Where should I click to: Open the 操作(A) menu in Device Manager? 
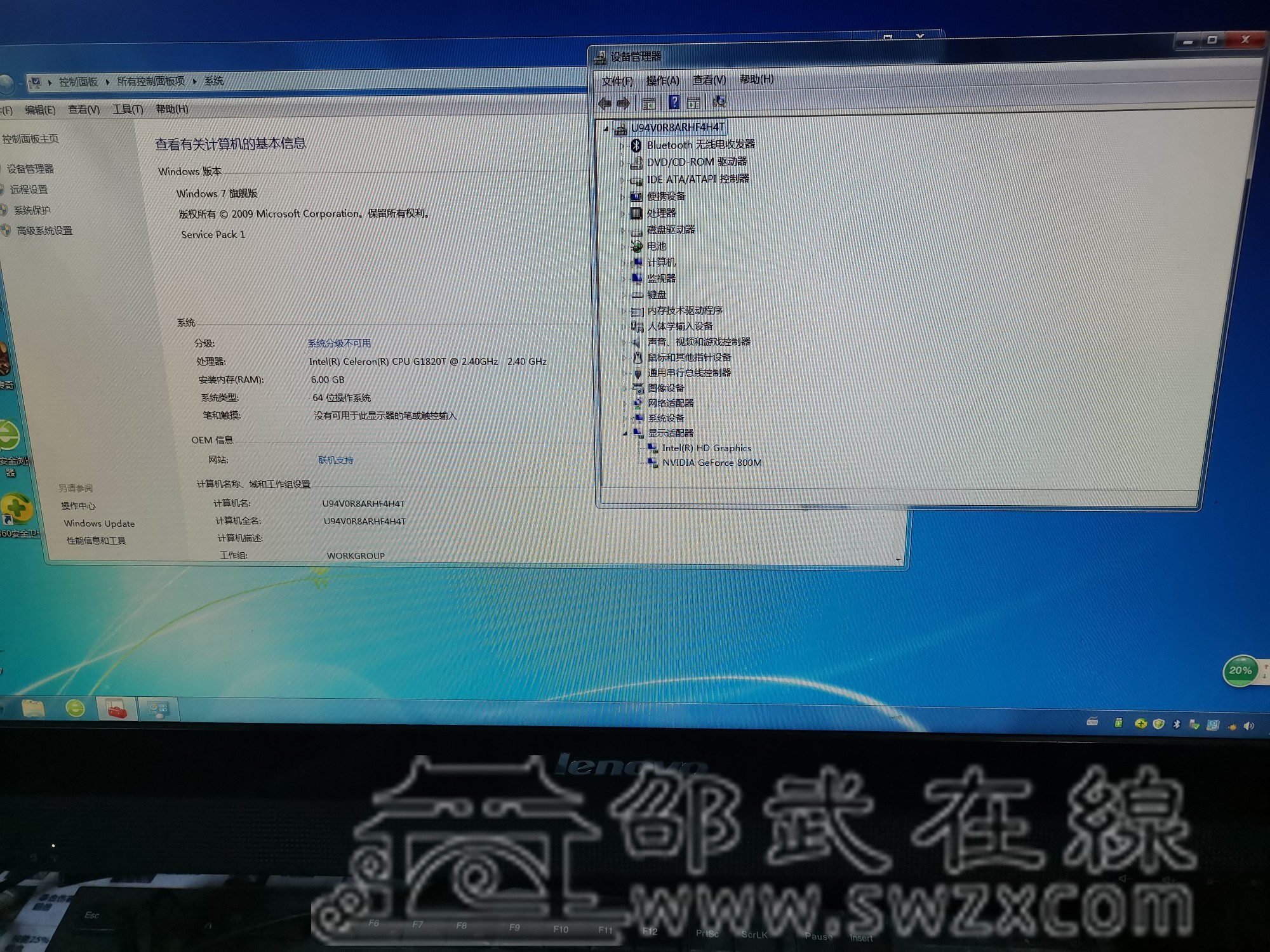coord(662,81)
